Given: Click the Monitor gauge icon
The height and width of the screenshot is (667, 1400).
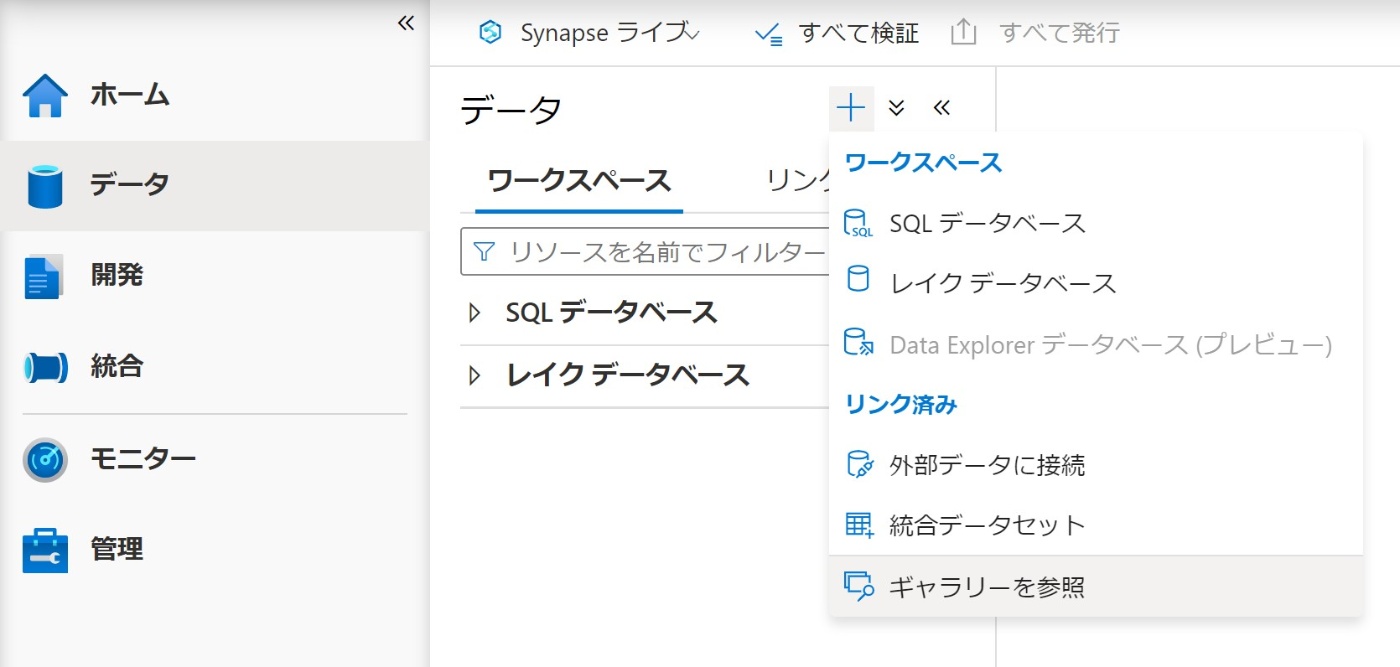Looking at the screenshot, I should point(45,460).
